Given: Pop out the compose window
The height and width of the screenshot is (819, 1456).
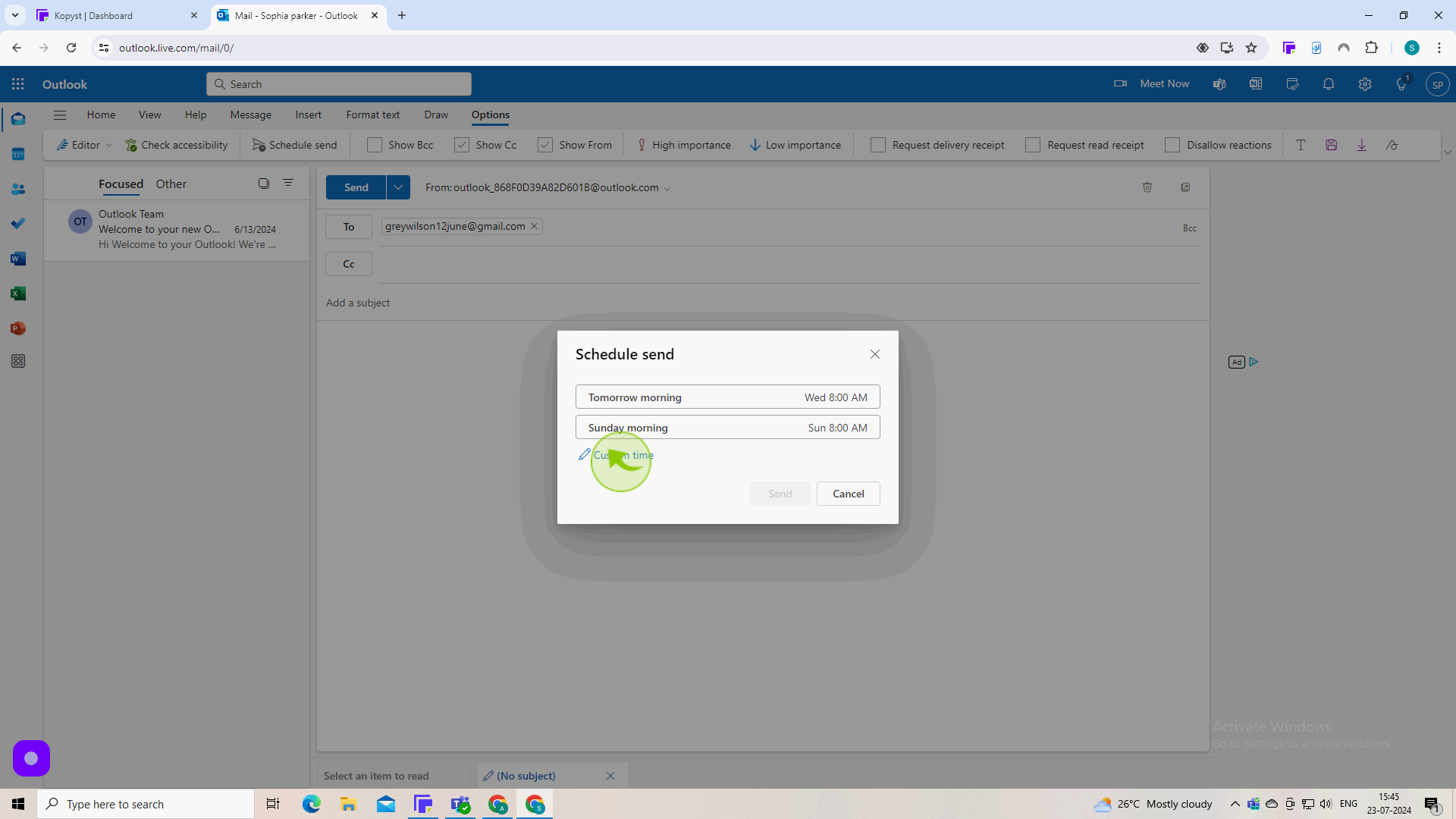Looking at the screenshot, I should pyautogui.click(x=1185, y=187).
